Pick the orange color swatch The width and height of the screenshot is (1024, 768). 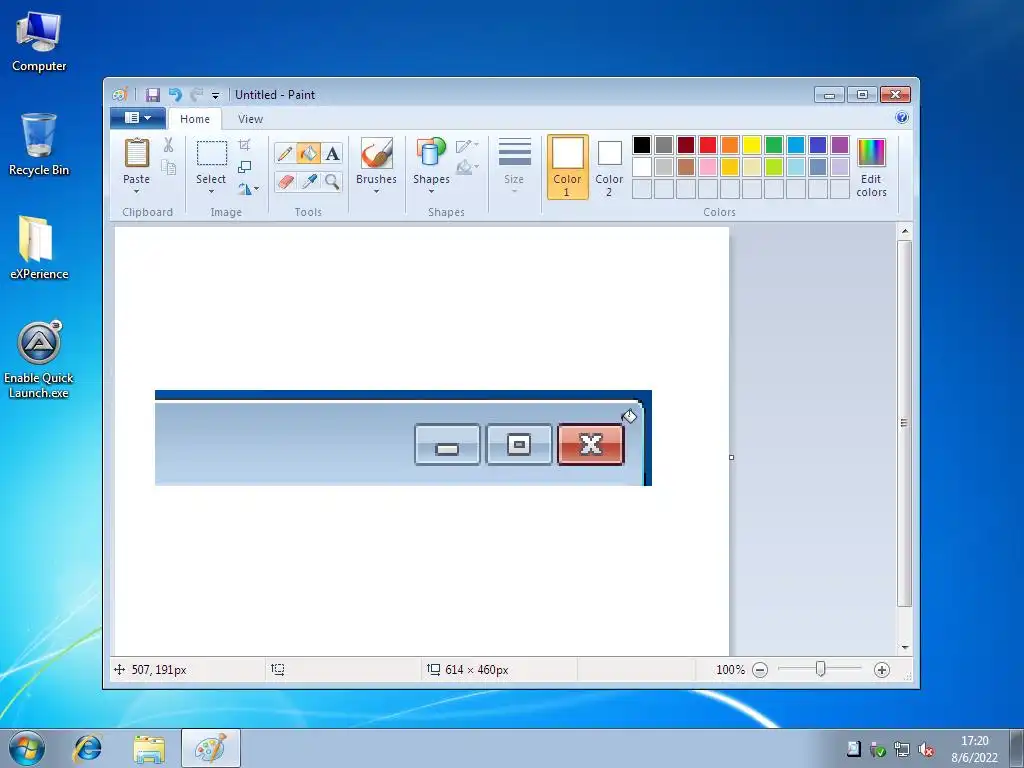[x=730, y=145]
